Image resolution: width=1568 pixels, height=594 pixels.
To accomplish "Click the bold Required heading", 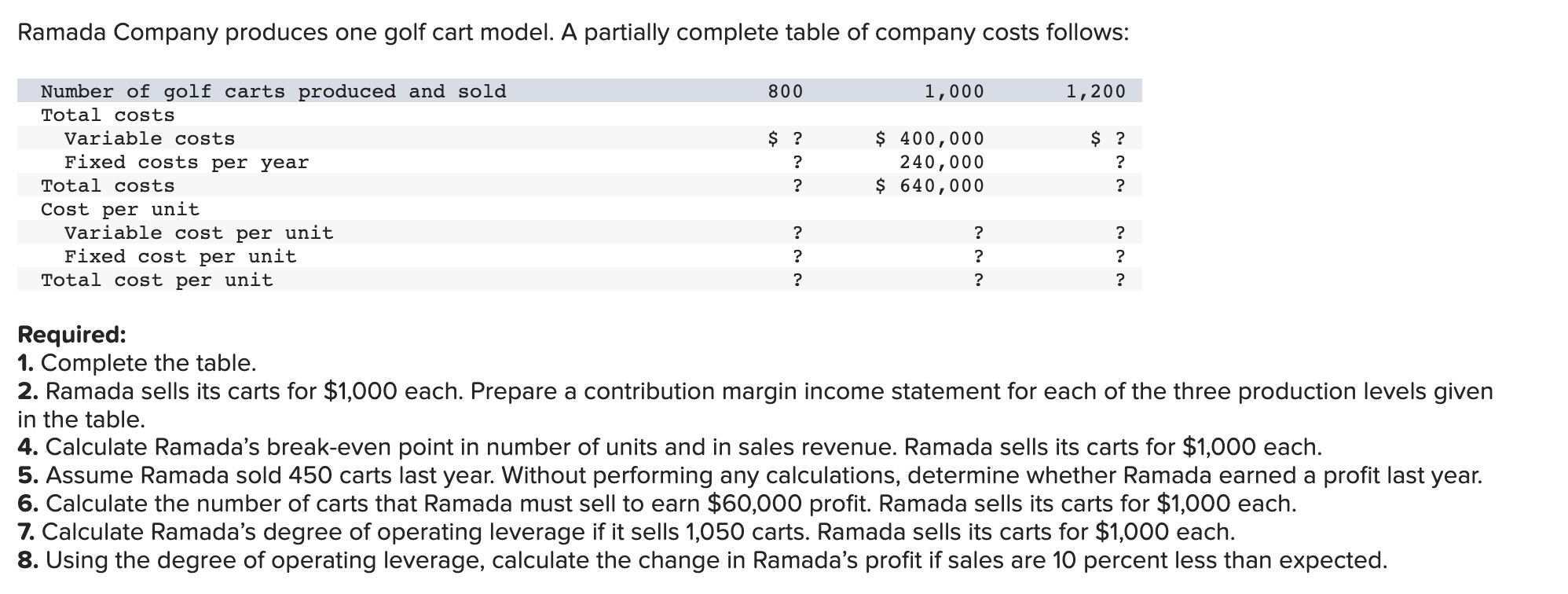I will pos(71,335).
